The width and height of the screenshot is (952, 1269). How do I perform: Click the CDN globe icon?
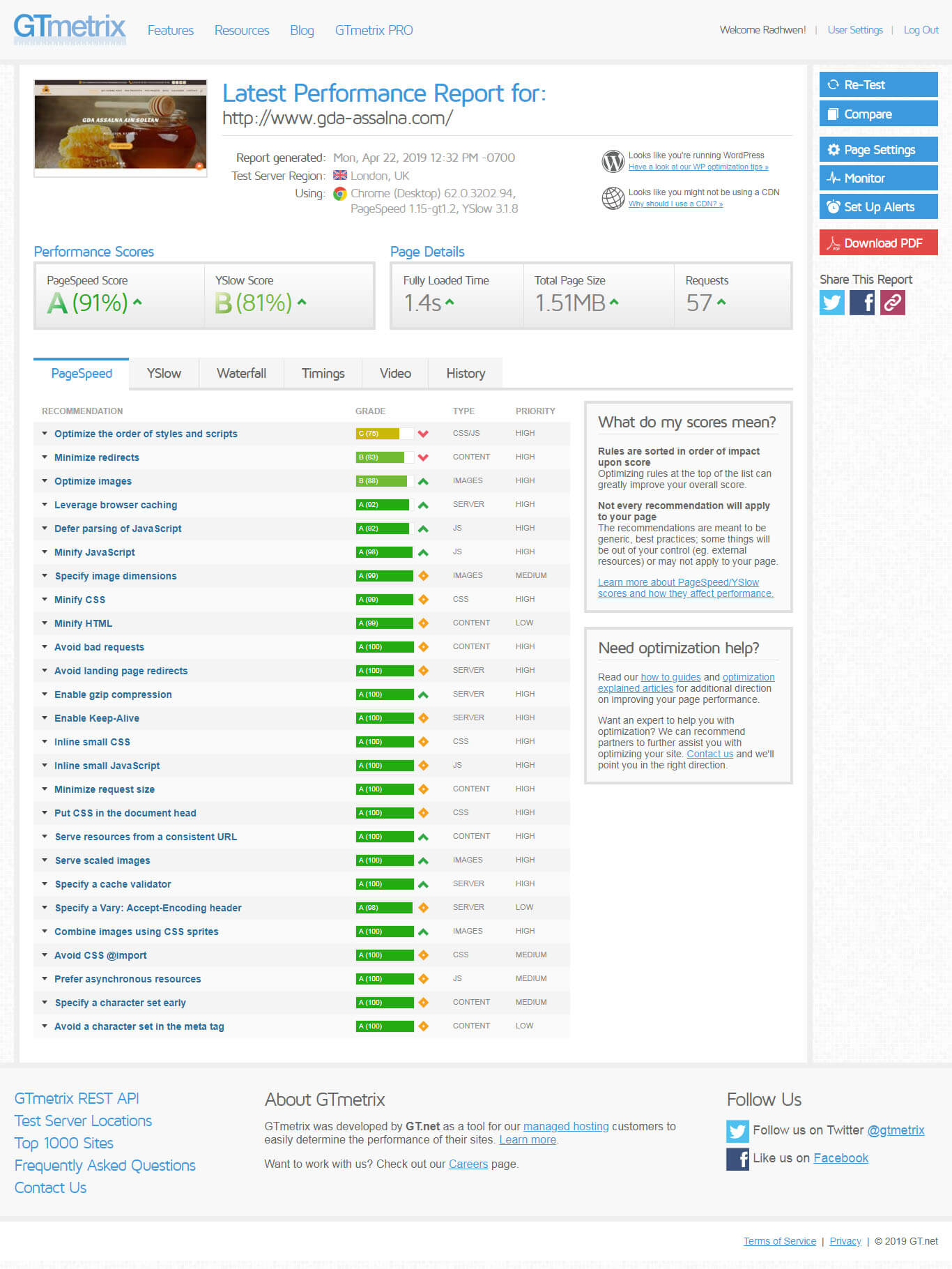(x=613, y=198)
